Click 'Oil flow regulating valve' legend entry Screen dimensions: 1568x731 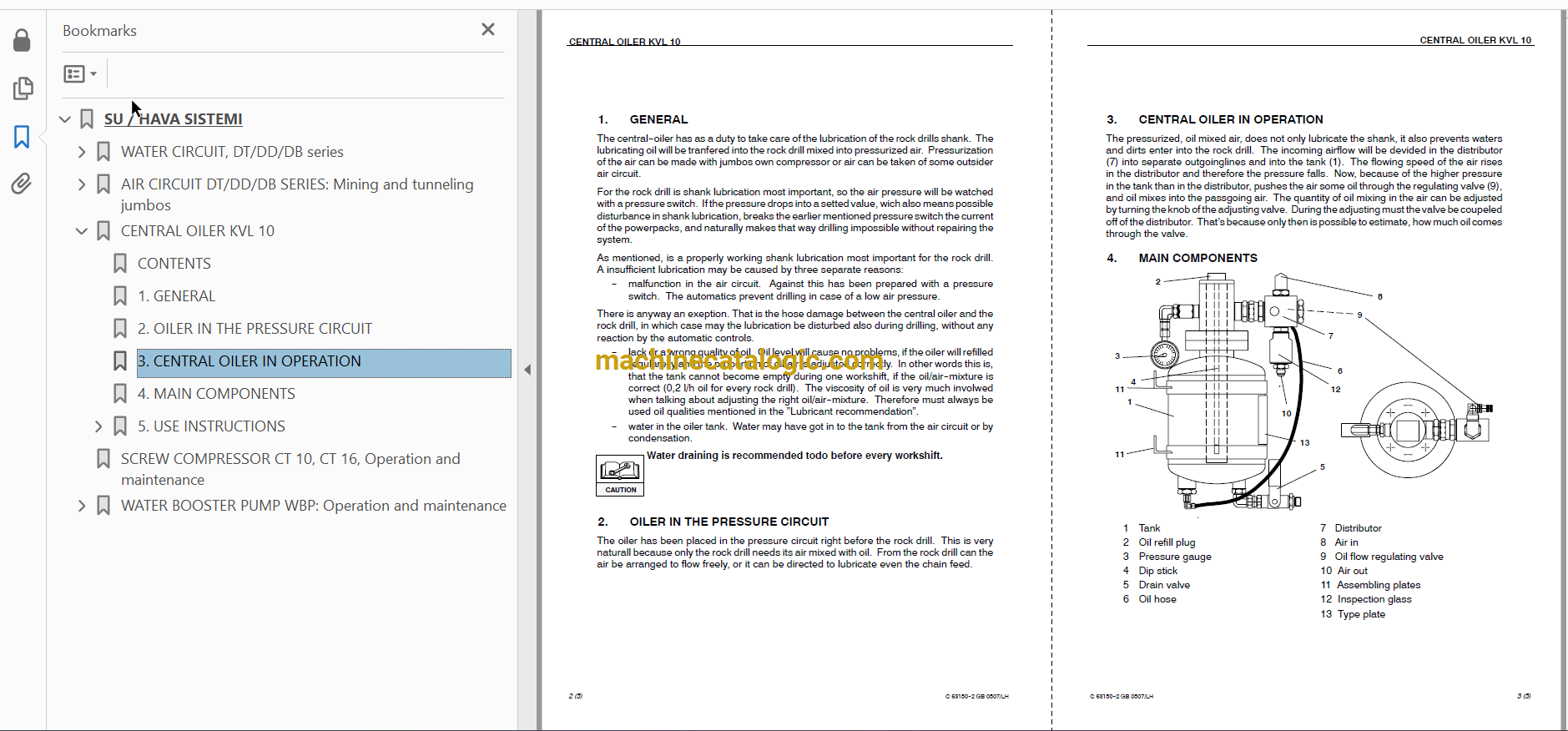(1389, 557)
